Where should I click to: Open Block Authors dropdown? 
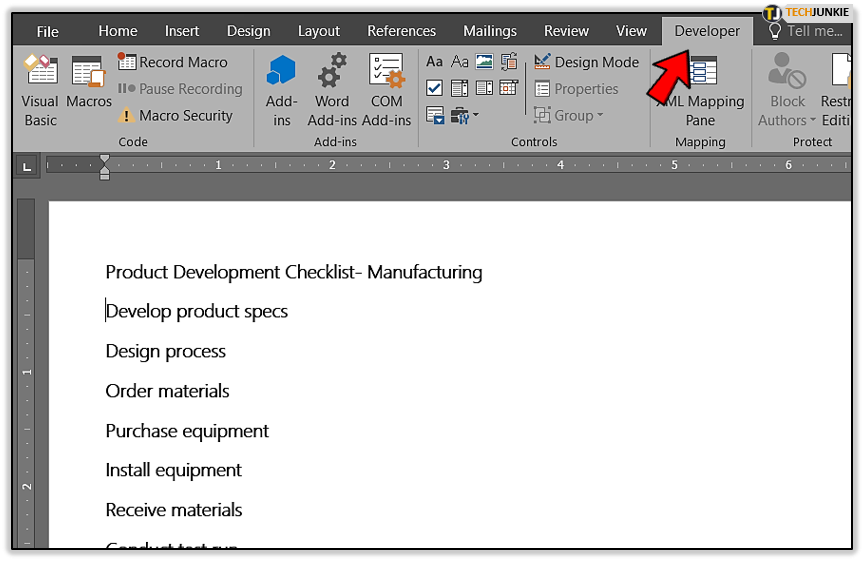787,90
